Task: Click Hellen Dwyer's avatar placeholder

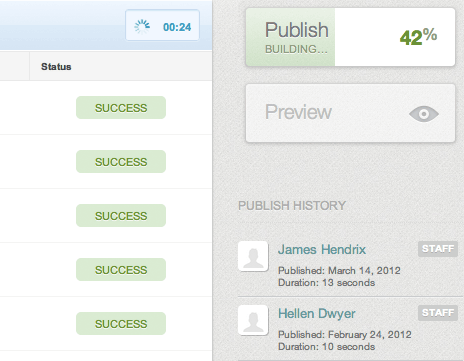Action: pyautogui.click(x=253, y=320)
